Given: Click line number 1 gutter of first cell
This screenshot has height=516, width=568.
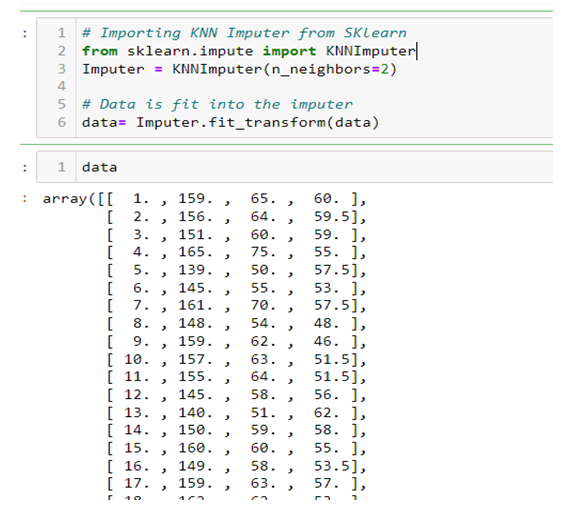Looking at the screenshot, I should coord(62,33).
